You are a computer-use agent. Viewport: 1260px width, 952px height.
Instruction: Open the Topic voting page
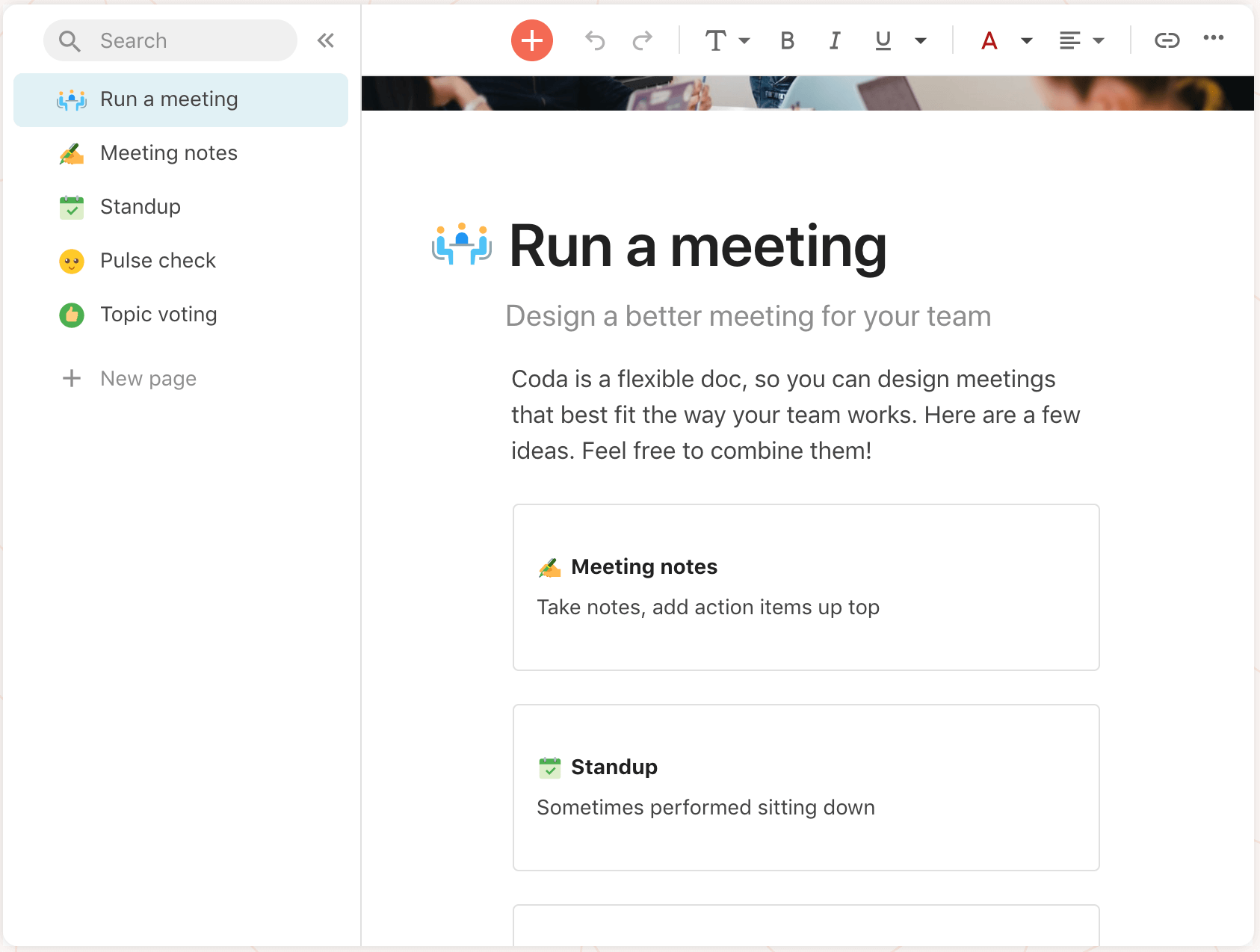pyautogui.click(x=158, y=314)
